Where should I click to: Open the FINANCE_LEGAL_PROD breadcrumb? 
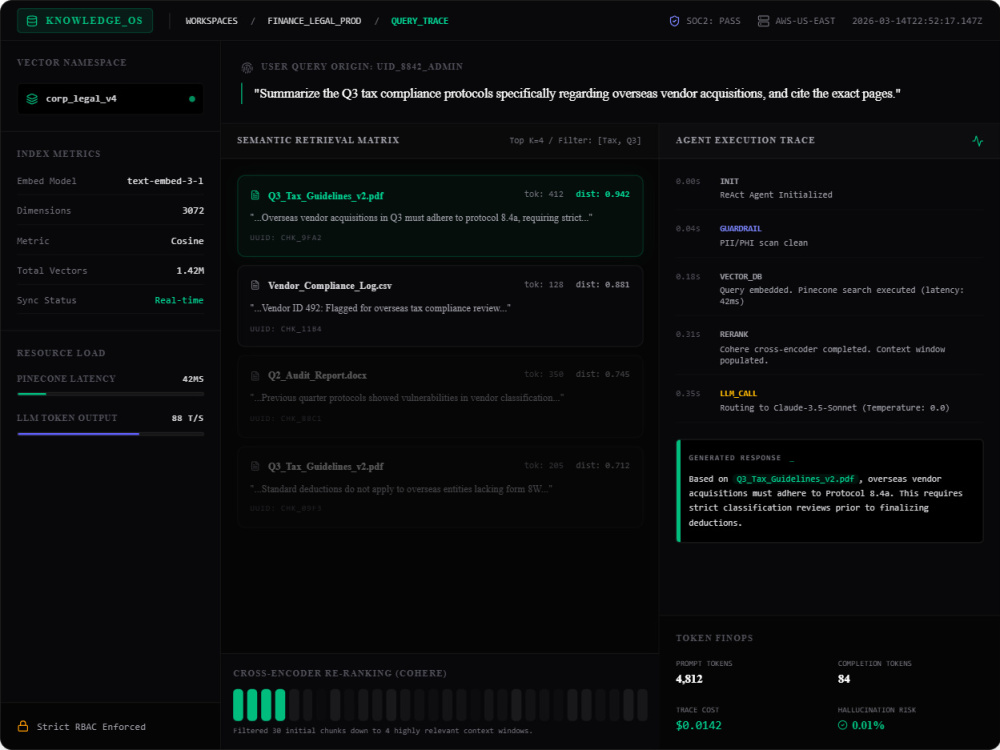pos(314,21)
